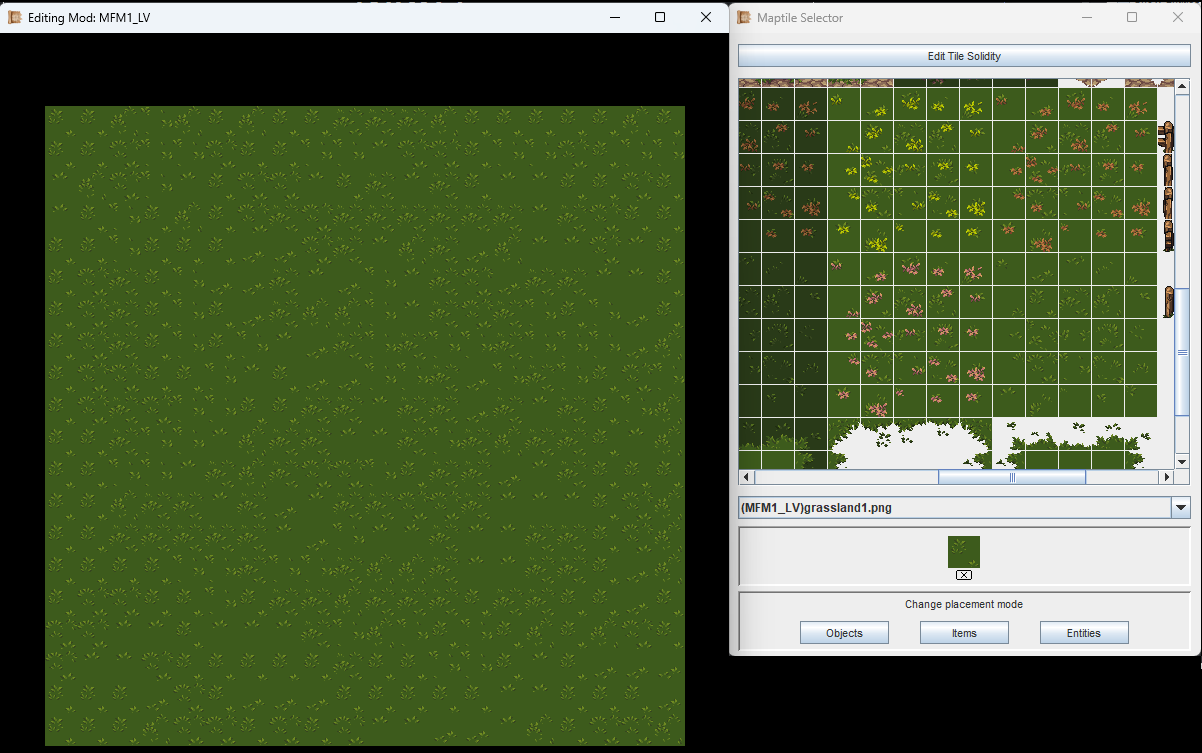1202x753 pixels.
Task: Close the Maptile Selector window
Action: click(1178, 17)
